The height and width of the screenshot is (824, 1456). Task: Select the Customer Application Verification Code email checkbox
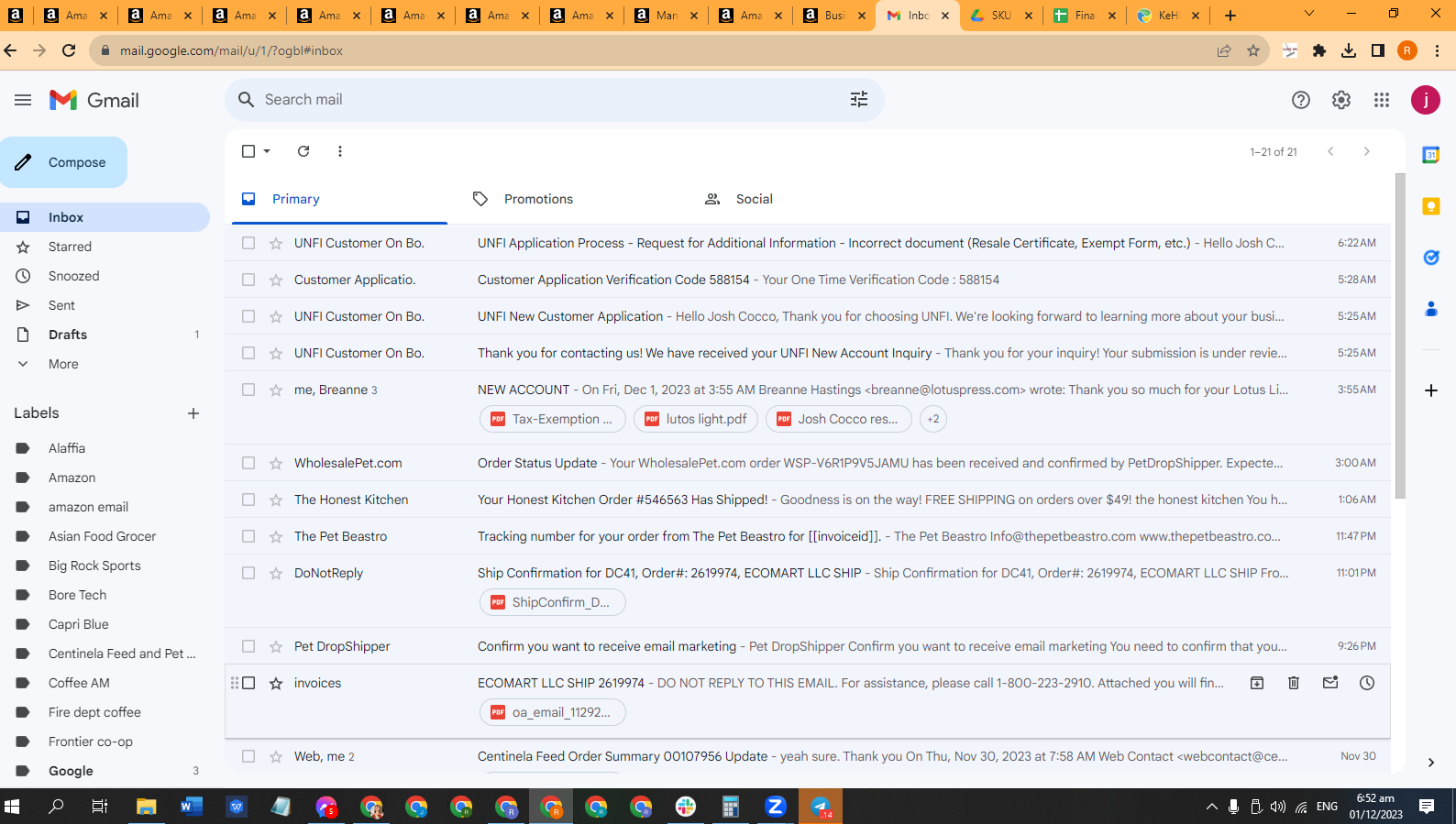(248, 280)
